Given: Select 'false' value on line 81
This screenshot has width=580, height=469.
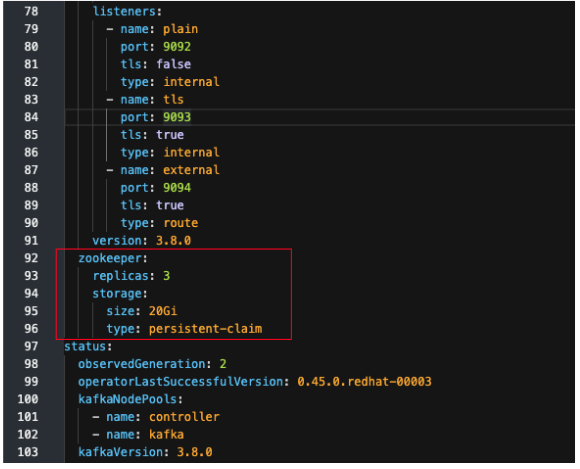Looking at the screenshot, I should pyautogui.click(x=173, y=64).
